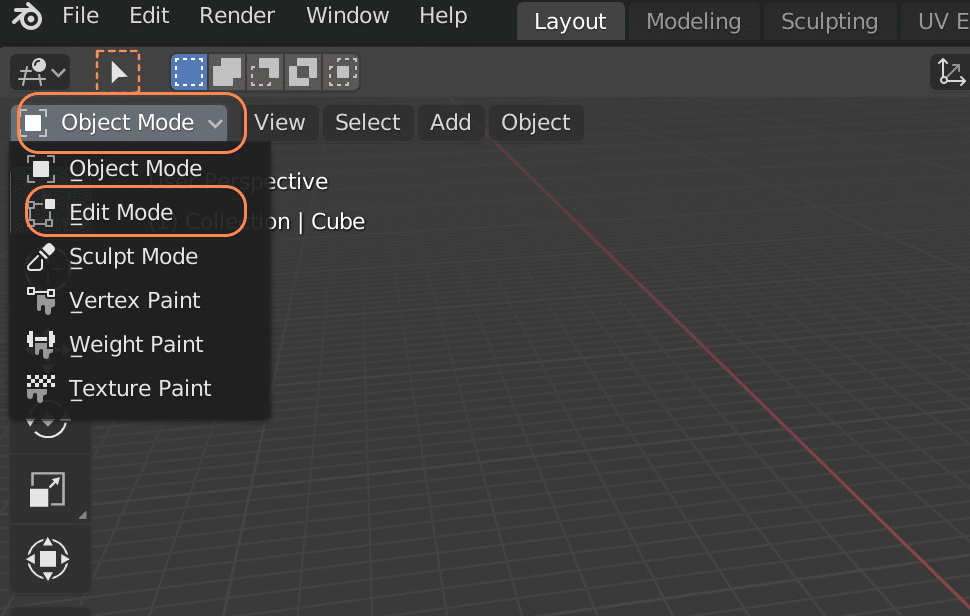
Task: Click the Object Mode icon in list
Action: [41, 168]
